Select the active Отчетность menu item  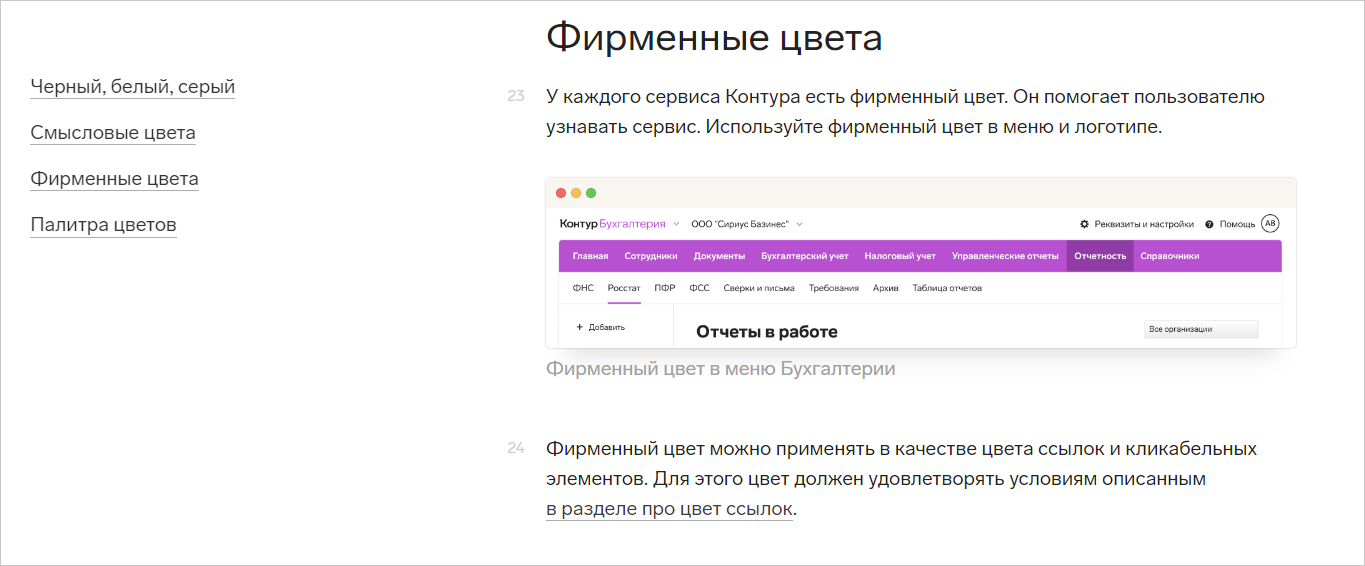click(x=1100, y=256)
